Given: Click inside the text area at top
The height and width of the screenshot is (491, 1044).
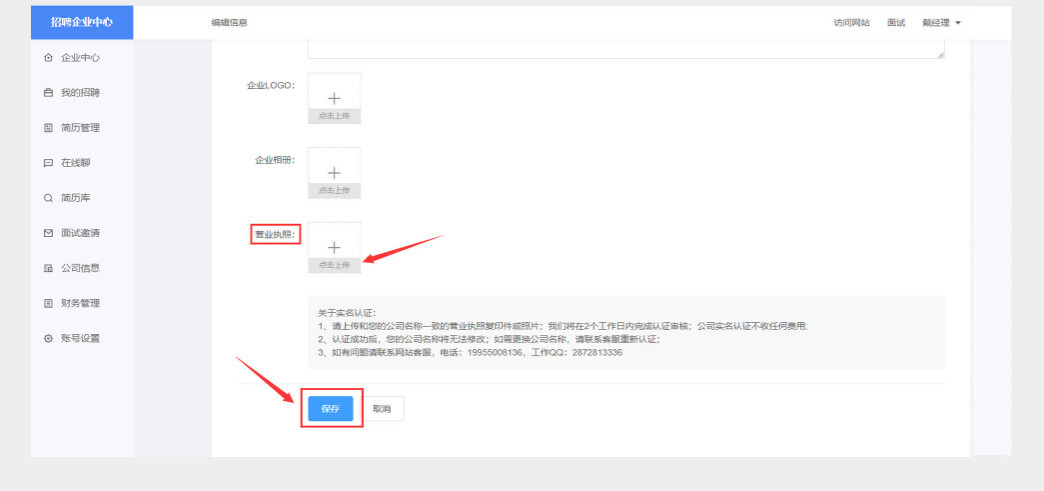Looking at the screenshot, I should [625, 50].
